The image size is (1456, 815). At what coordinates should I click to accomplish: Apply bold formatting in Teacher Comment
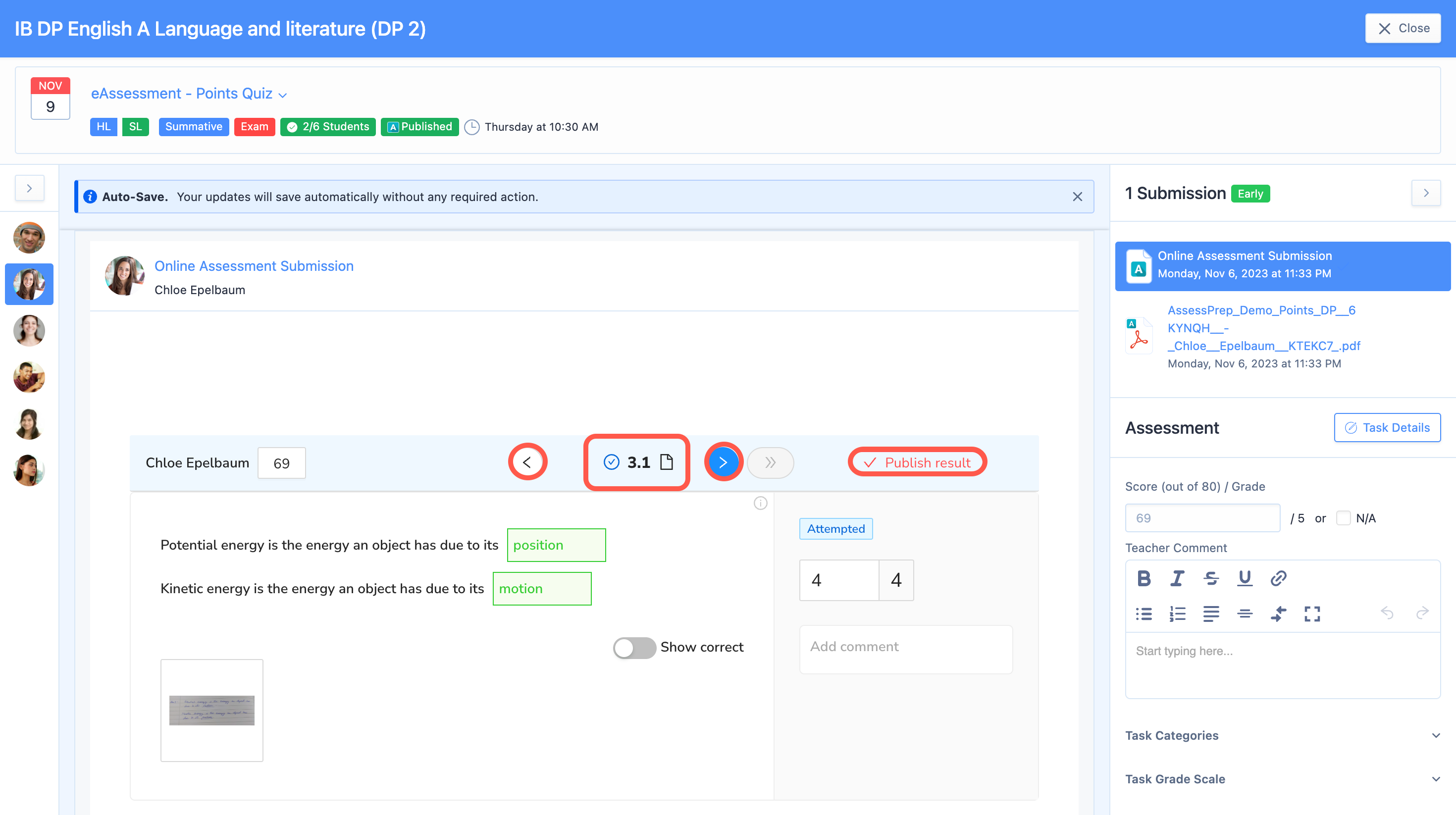[1144, 578]
